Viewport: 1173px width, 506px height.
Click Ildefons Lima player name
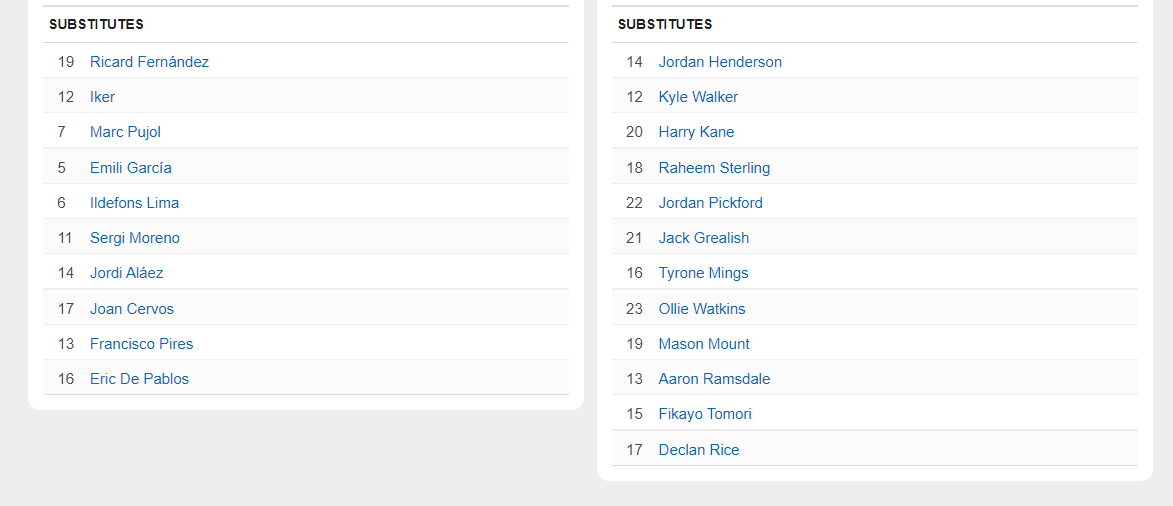[x=134, y=203]
